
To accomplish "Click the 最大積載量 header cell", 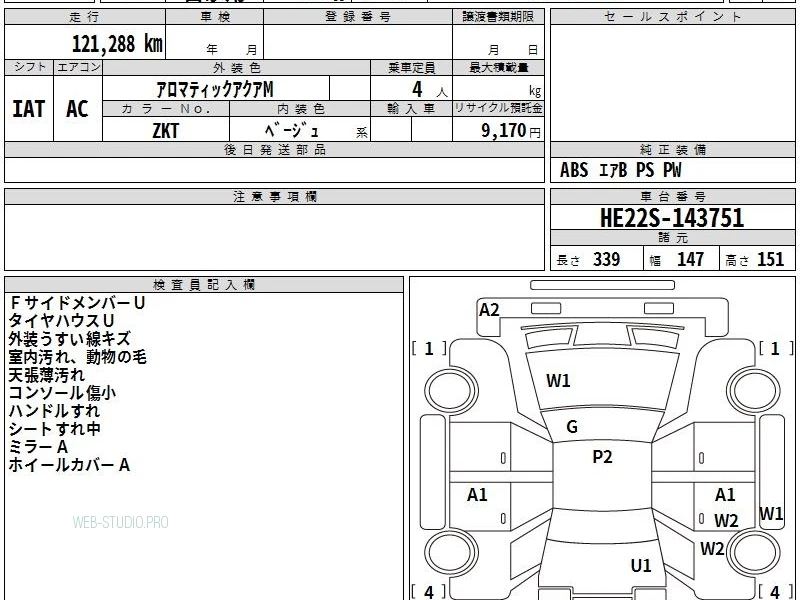I will 498,68.
